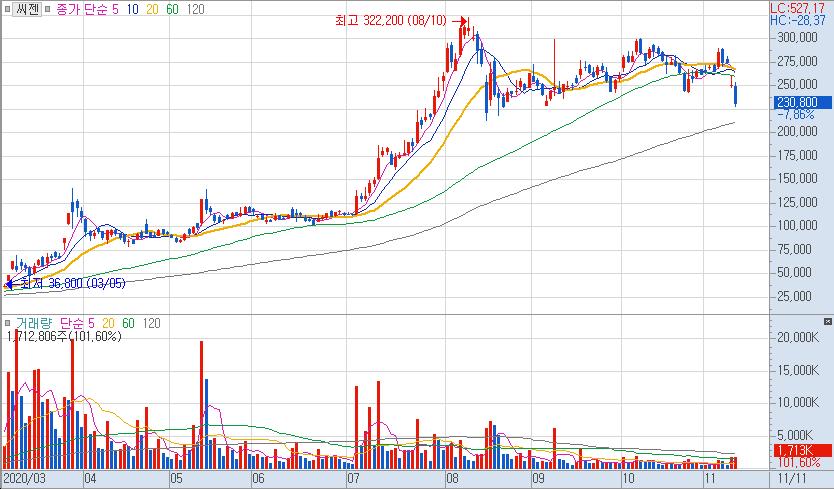834x489 pixels.
Task: Close the volume panel with the X icon
Action: [828, 321]
